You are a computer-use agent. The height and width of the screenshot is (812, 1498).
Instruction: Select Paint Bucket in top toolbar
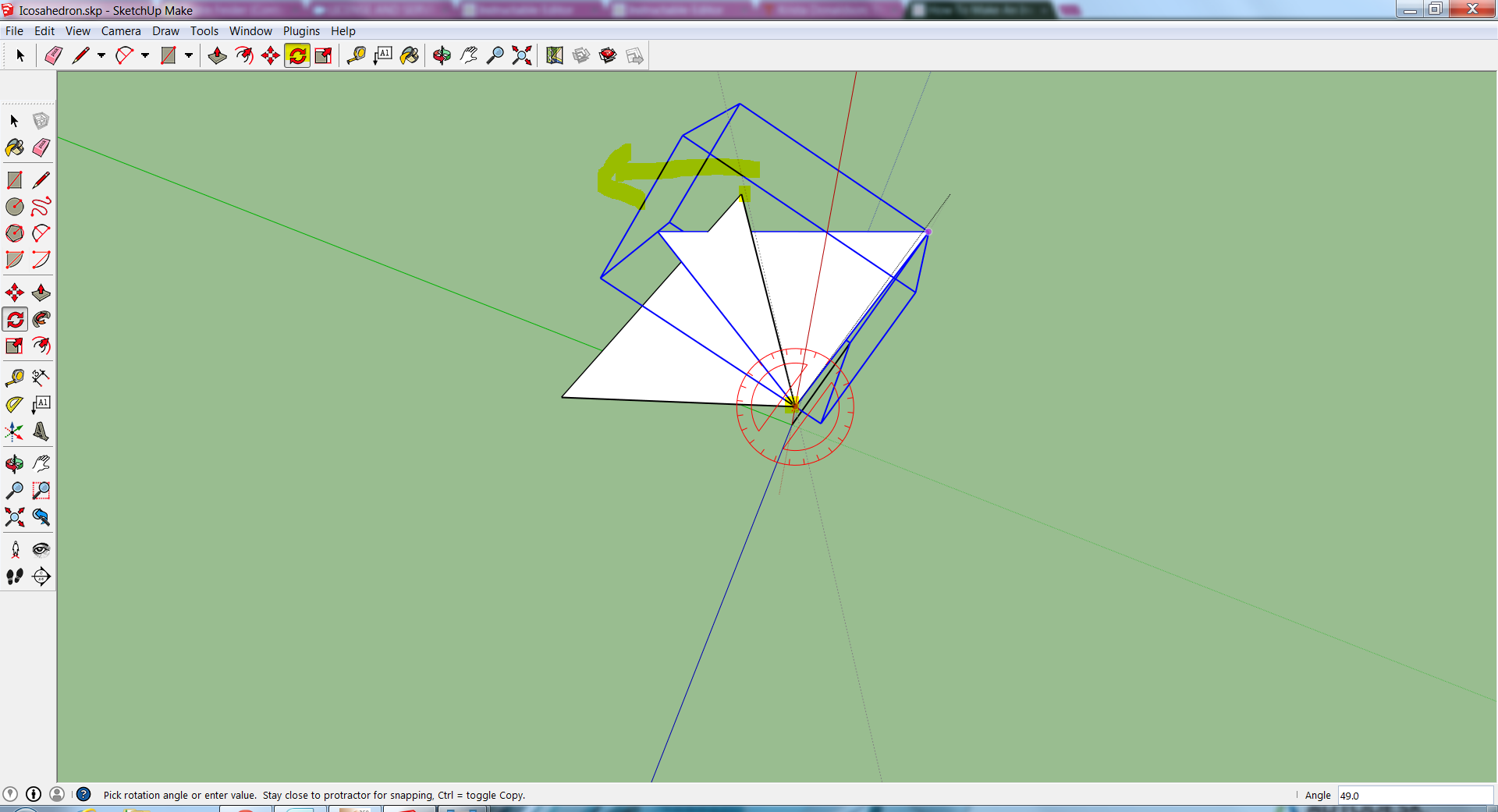click(x=410, y=55)
